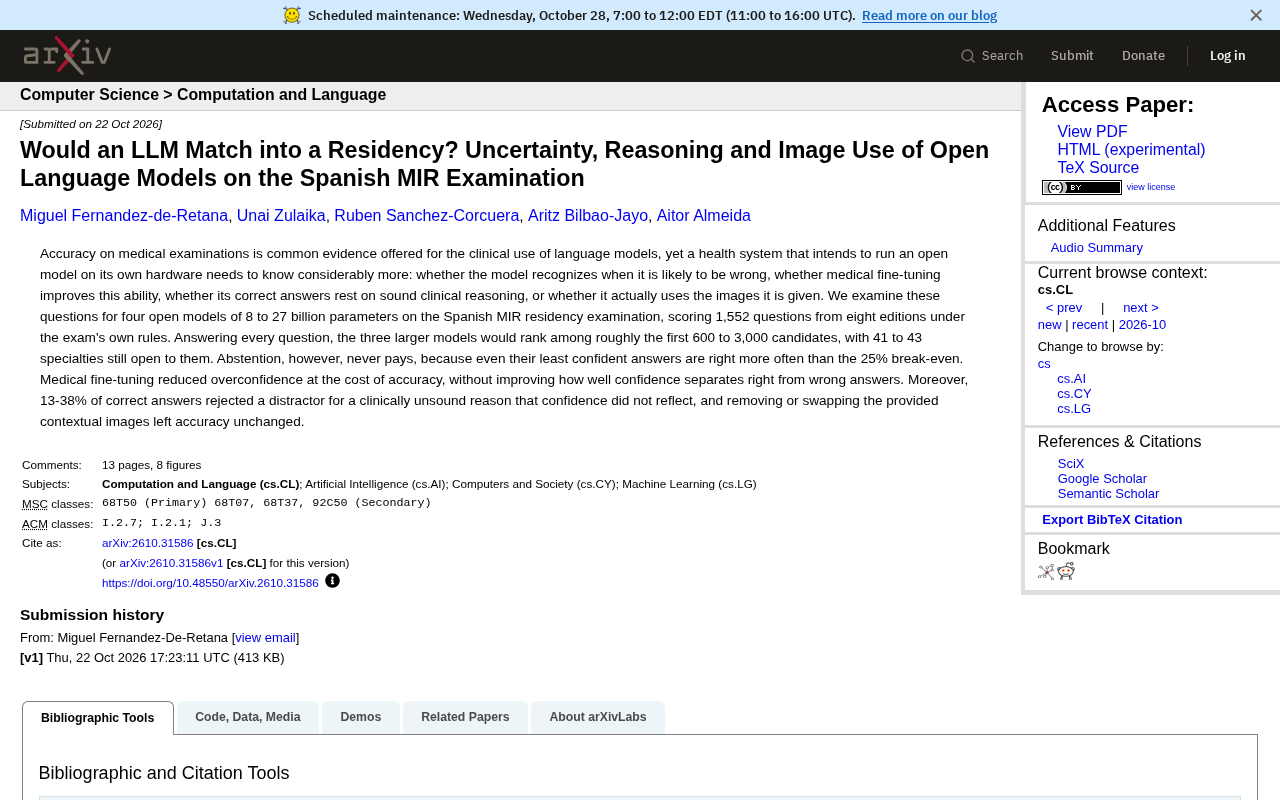Open the recent cs.CL listings
This screenshot has height=800, width=1280.
[x=1090, y=325]
